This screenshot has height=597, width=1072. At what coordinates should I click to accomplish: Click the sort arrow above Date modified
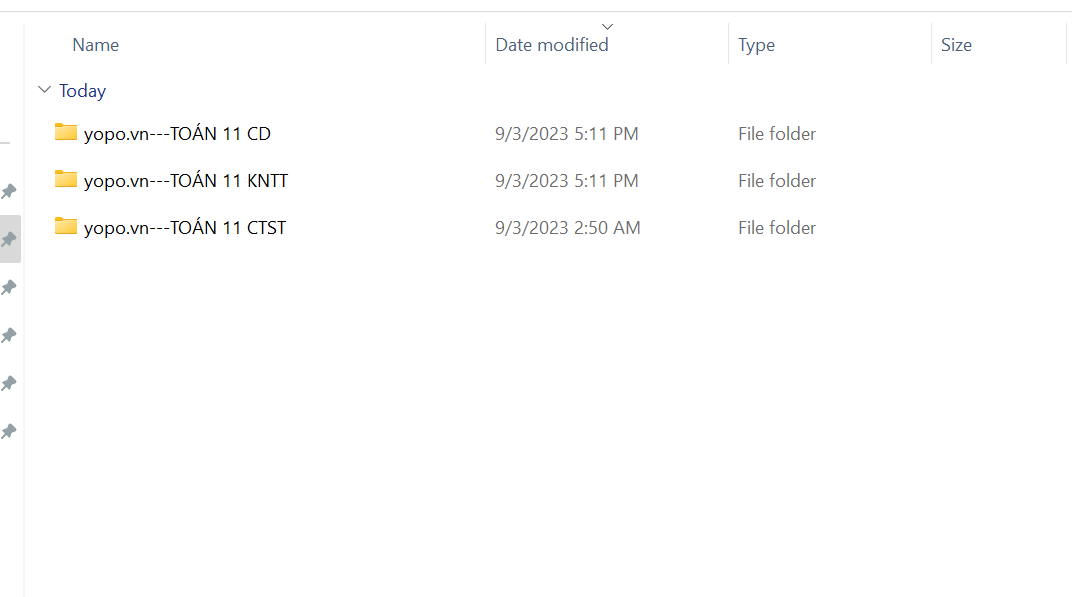click(x=607, y=27)
